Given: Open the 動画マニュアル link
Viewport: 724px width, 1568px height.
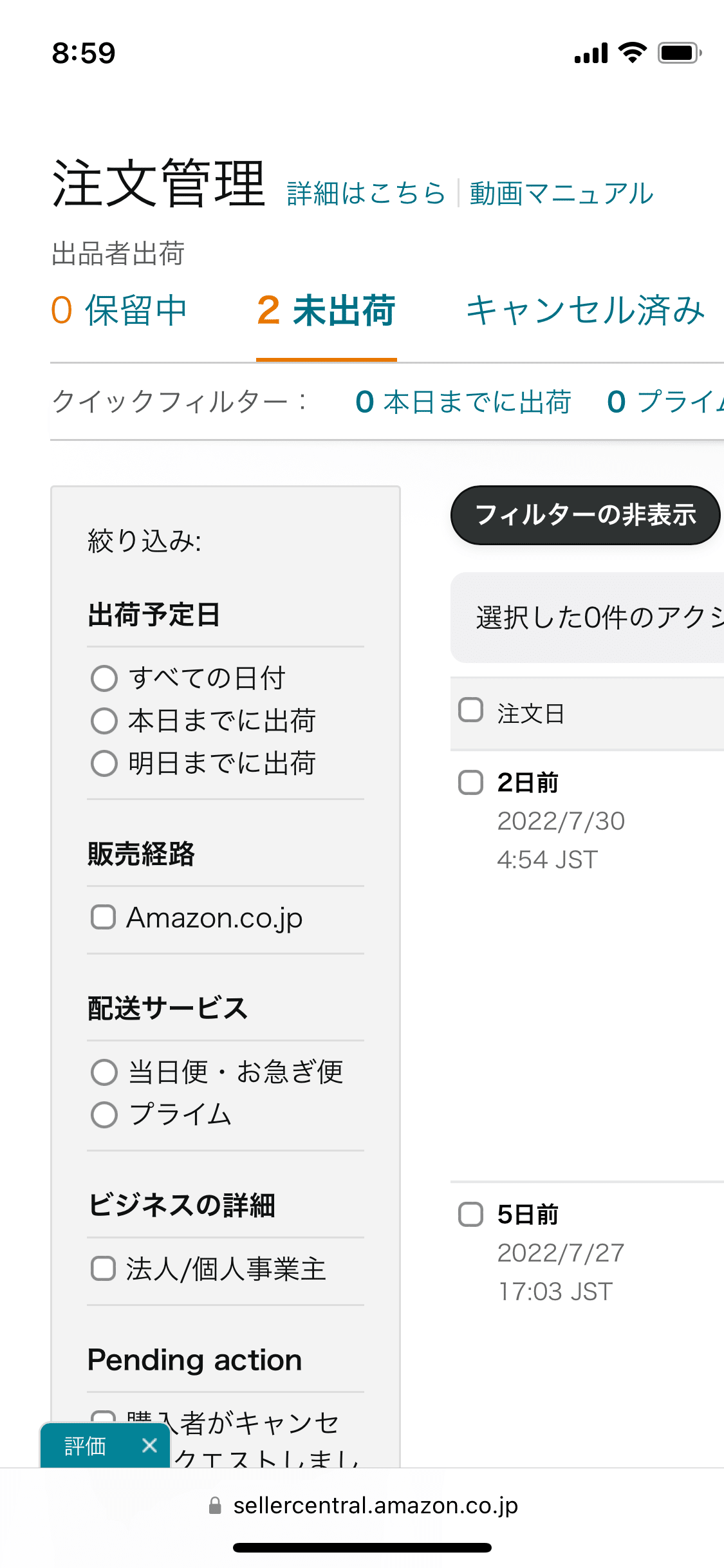Looking at the screenshot, I should pos(560,192).
